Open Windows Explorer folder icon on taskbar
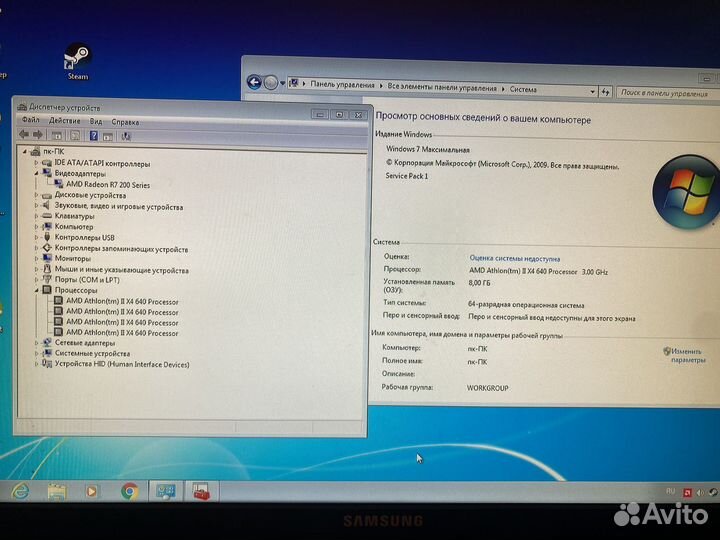Screen dimensions: 720x540 coord(56,491)
